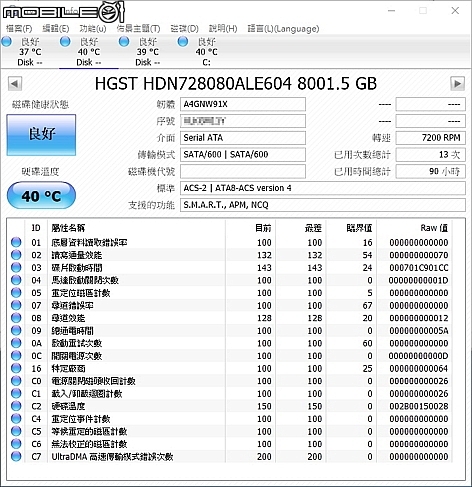This screenshot has width=472, height=487.
Task: Select the first 40 °C Disk status icon
Action: 65,42
